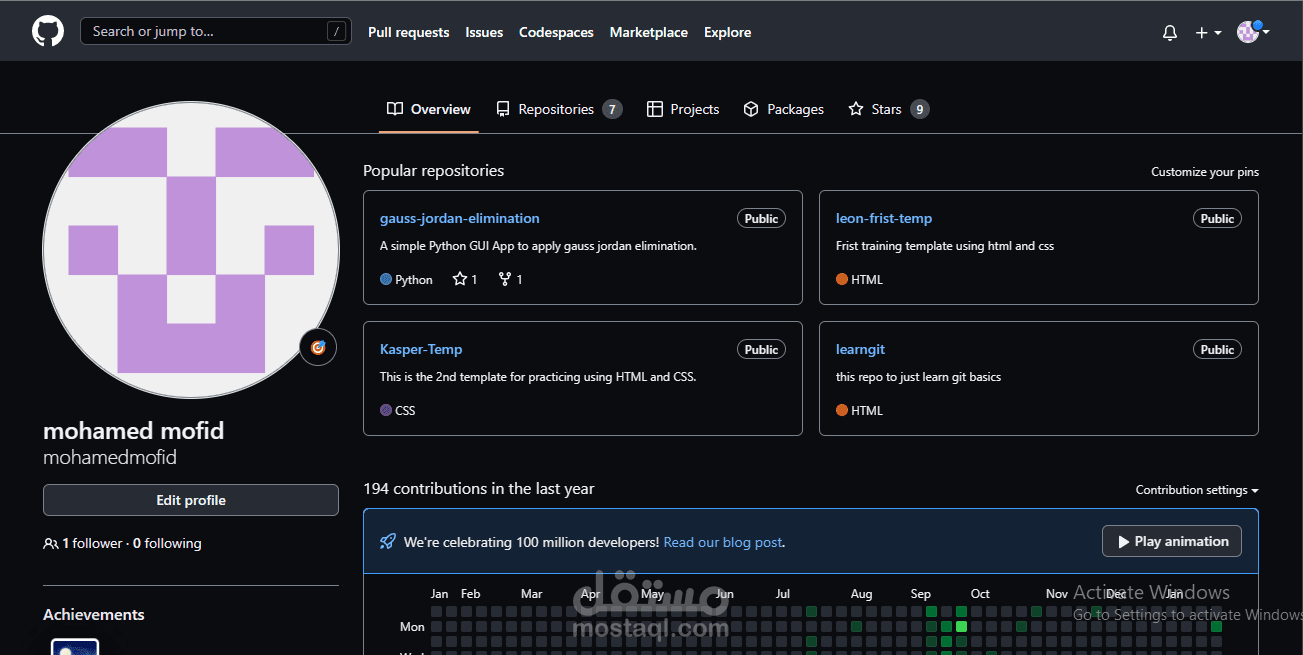Expand Contribution settings dropdown

coord(1197,490)
